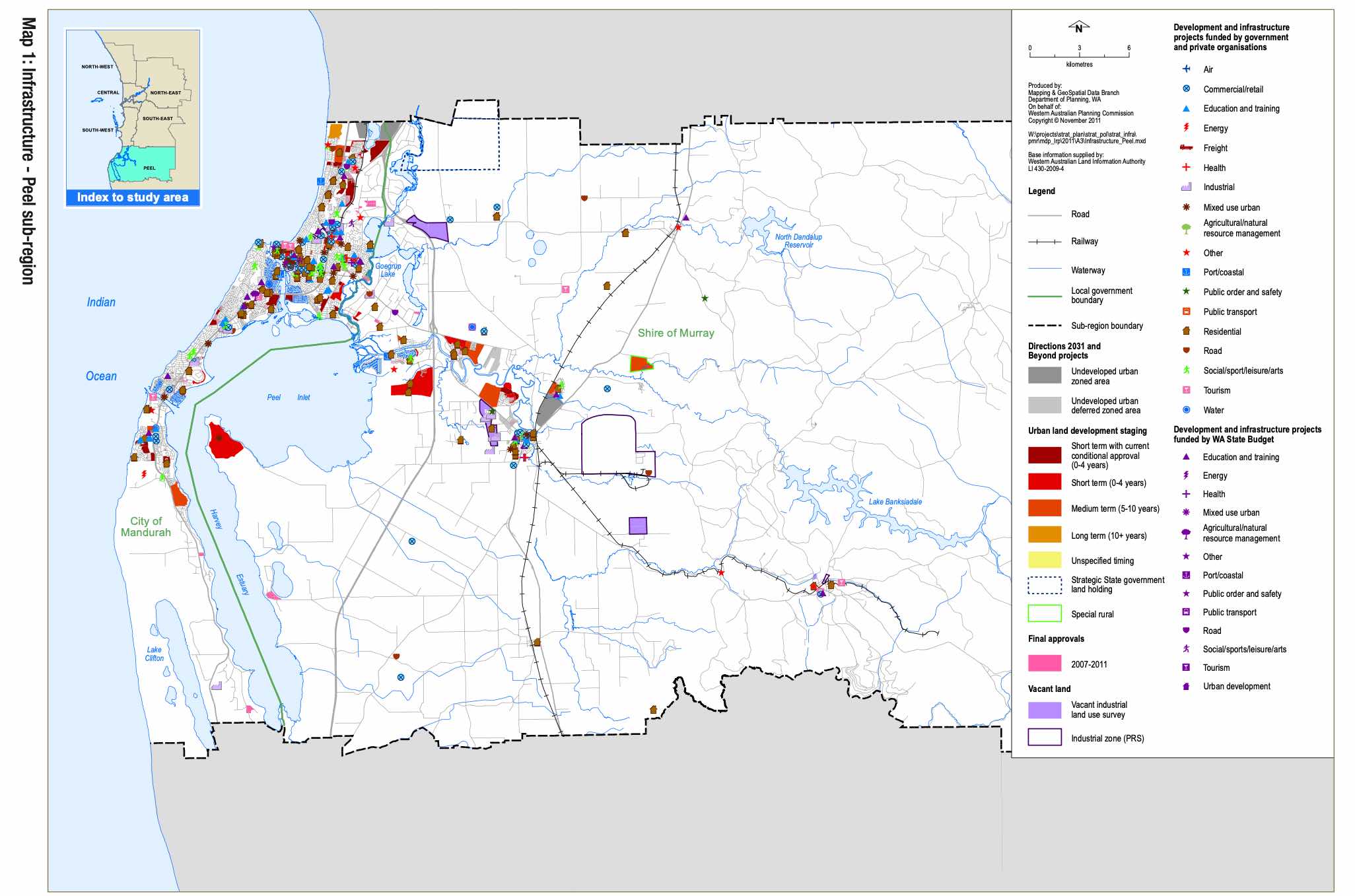Screen dimensions: 1355x896
Task: Click the blue Air airplane legend icon
Action: [1186, 69]
